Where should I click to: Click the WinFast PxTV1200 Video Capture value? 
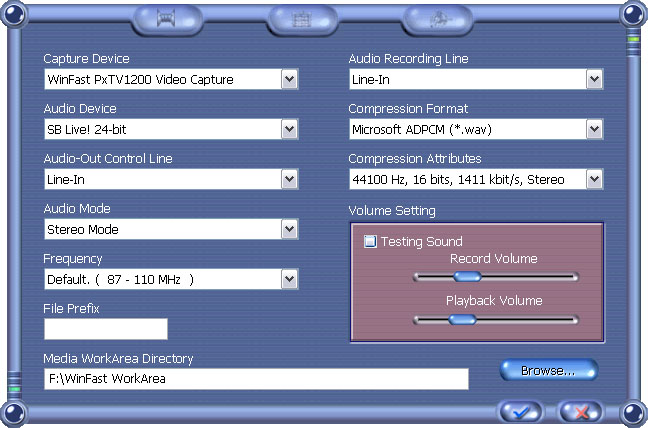tap(141, 79)
